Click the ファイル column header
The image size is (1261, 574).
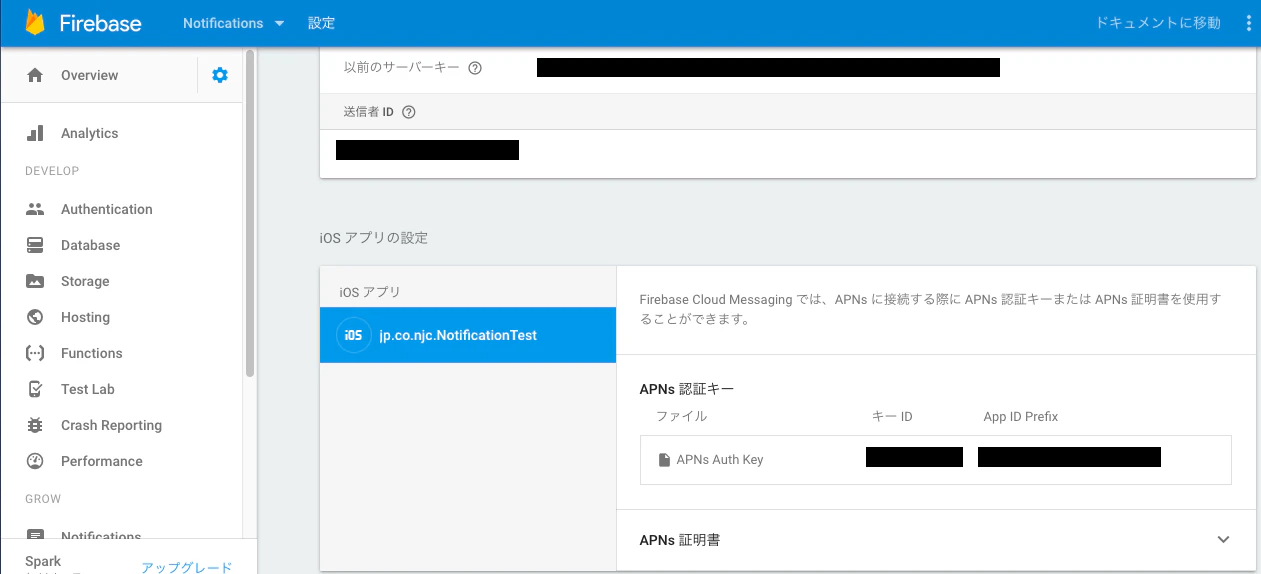(x=682, y=416)
